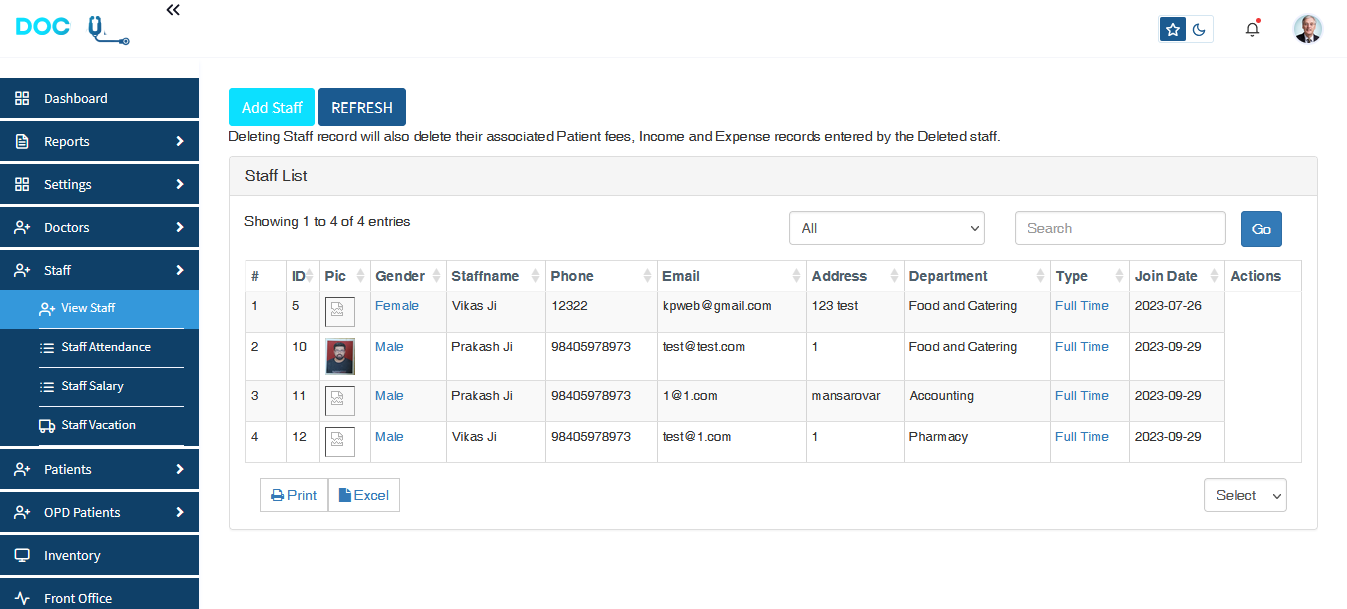Click the Inventory monitor icon
1347x609 pixels.
pyautogui.click(x=22, y=556)
